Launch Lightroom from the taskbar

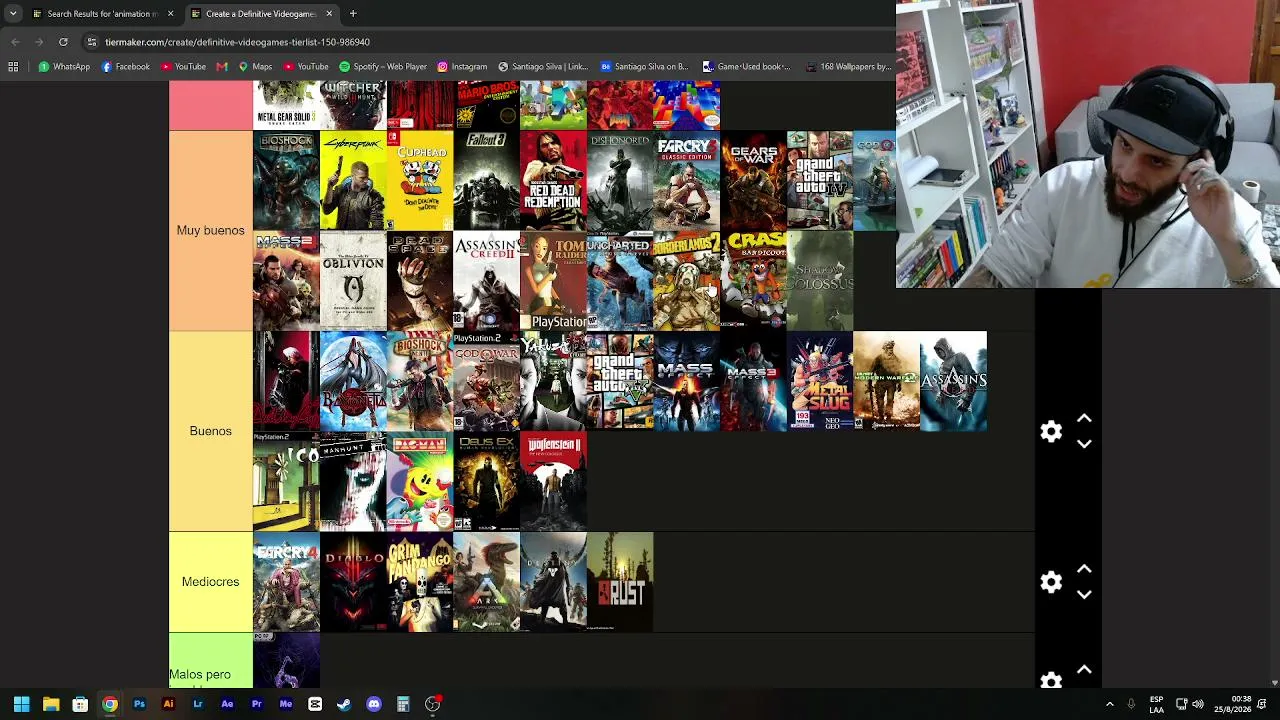click(x=198, y=704)
